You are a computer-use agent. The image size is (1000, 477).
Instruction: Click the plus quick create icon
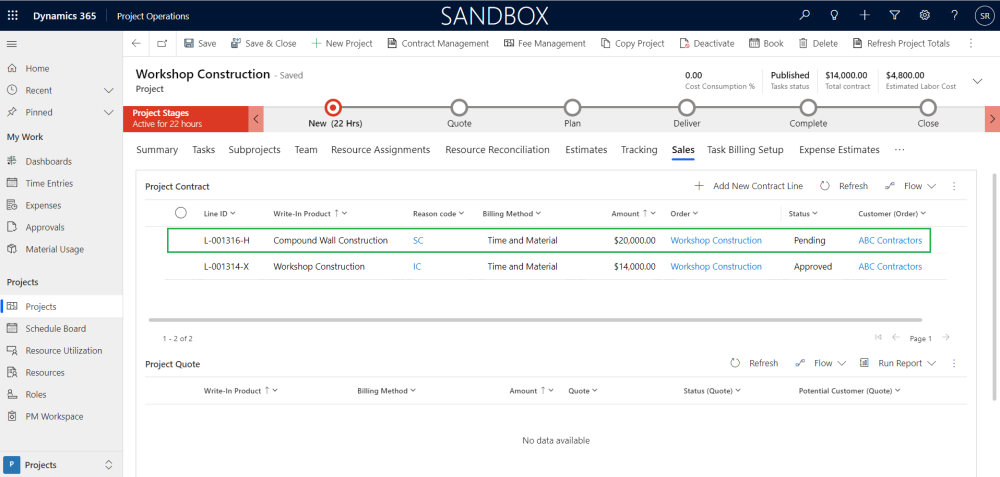point(864,15)
